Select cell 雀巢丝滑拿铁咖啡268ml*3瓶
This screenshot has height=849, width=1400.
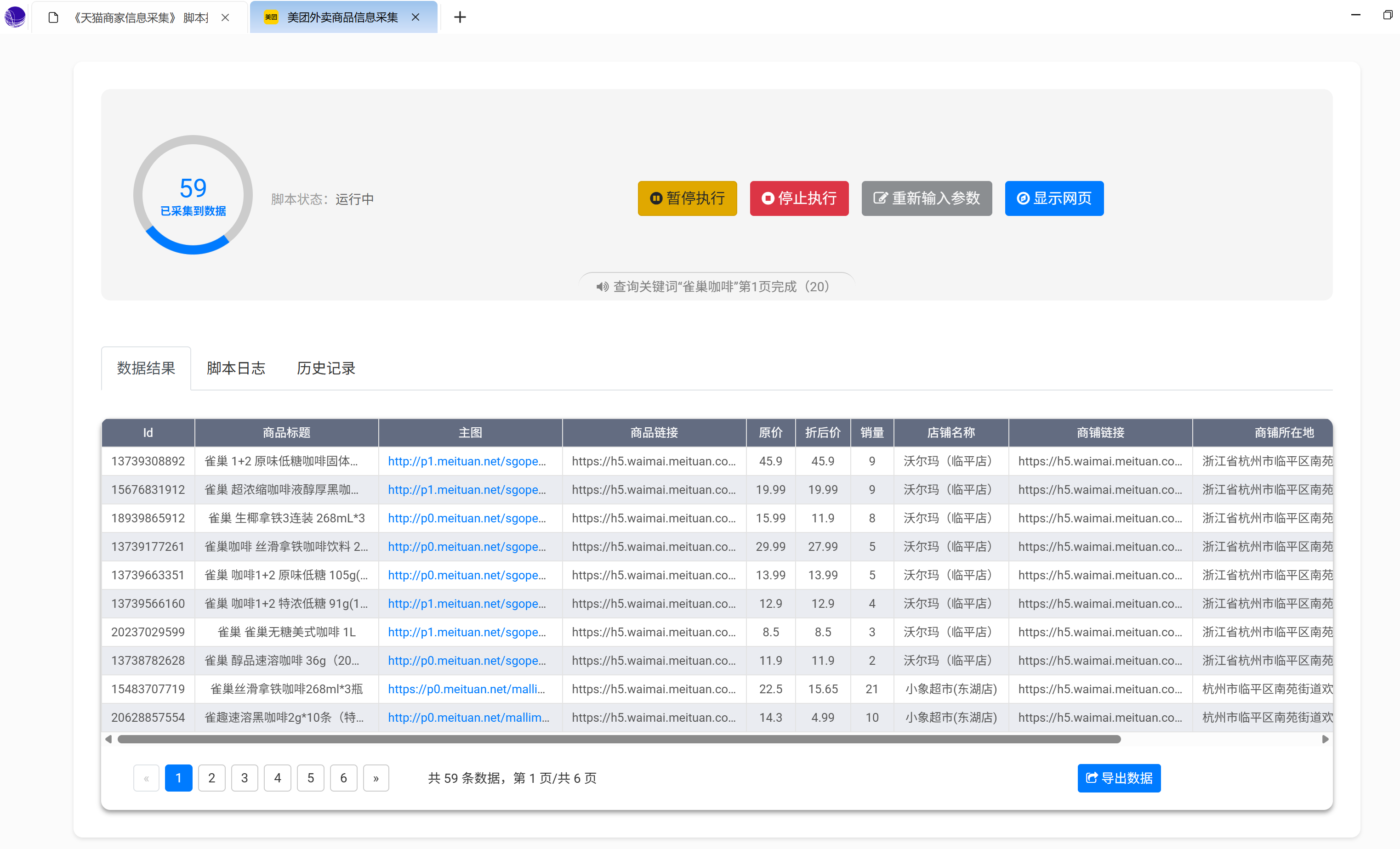(286, 689)
